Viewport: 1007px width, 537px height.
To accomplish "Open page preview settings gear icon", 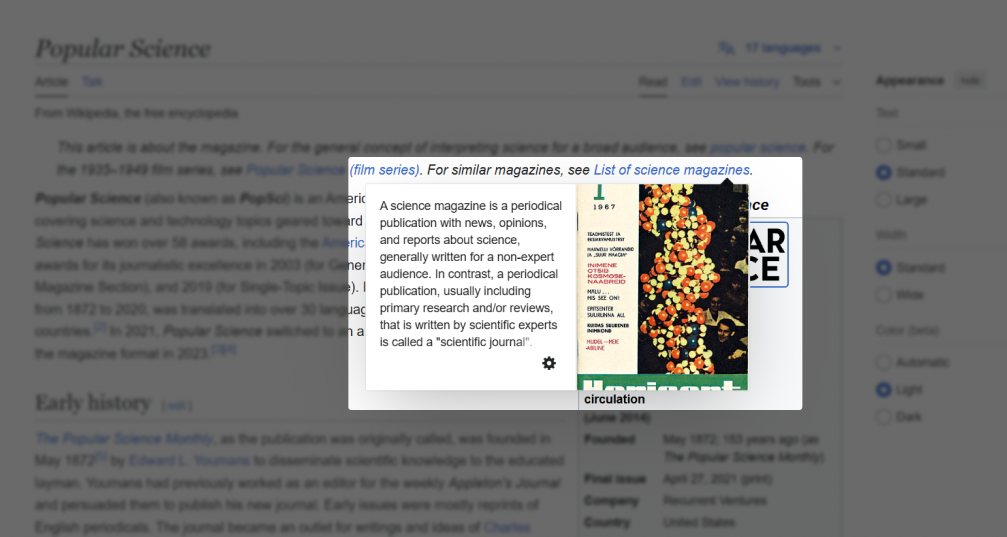I will (548, 364).
